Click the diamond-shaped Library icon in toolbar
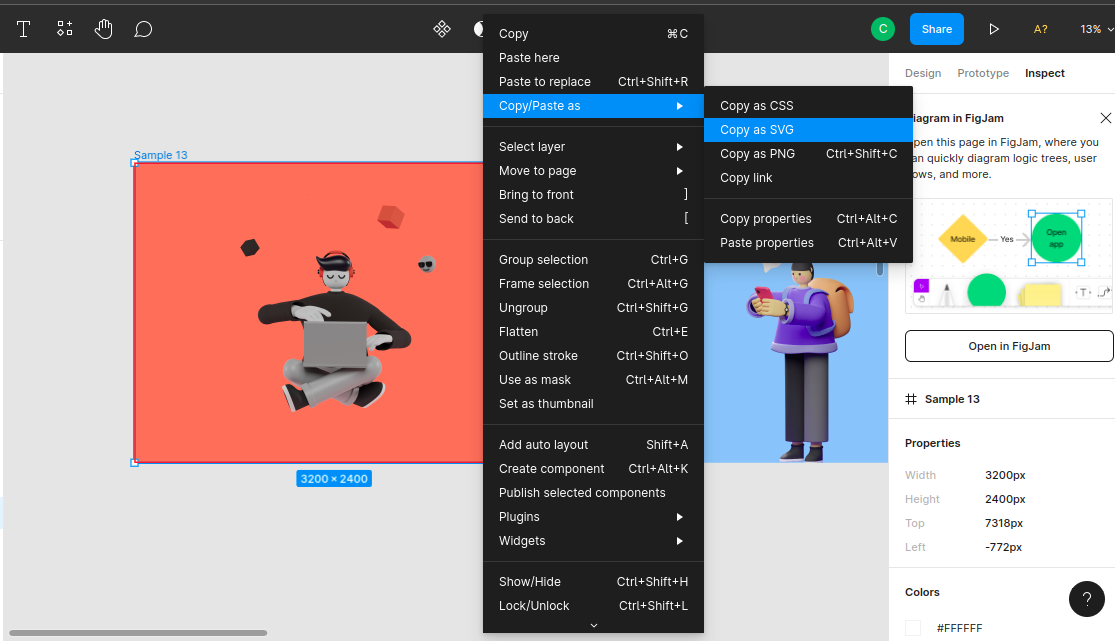The height and width of the screenshot is (641, 1115). [x=442, y=29]
